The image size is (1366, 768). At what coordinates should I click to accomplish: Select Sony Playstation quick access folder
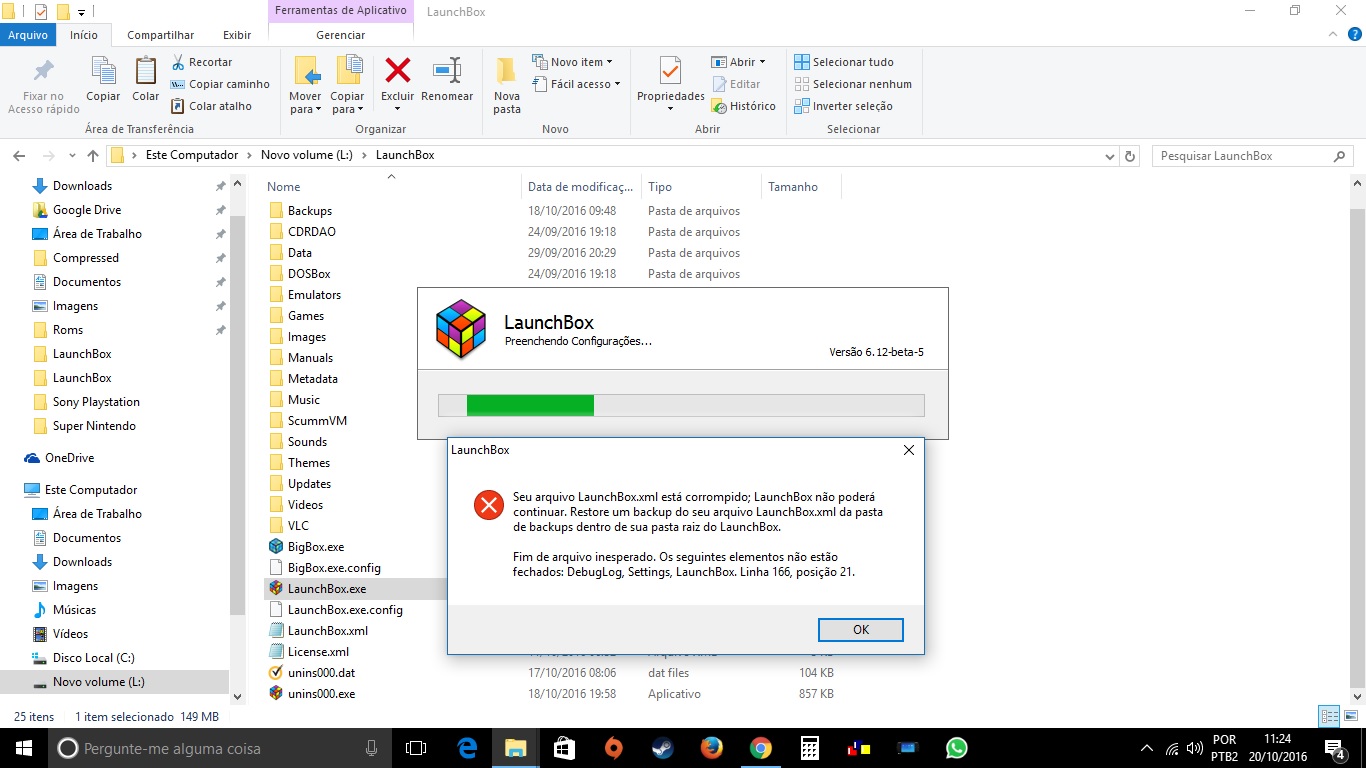click(96, 402)
